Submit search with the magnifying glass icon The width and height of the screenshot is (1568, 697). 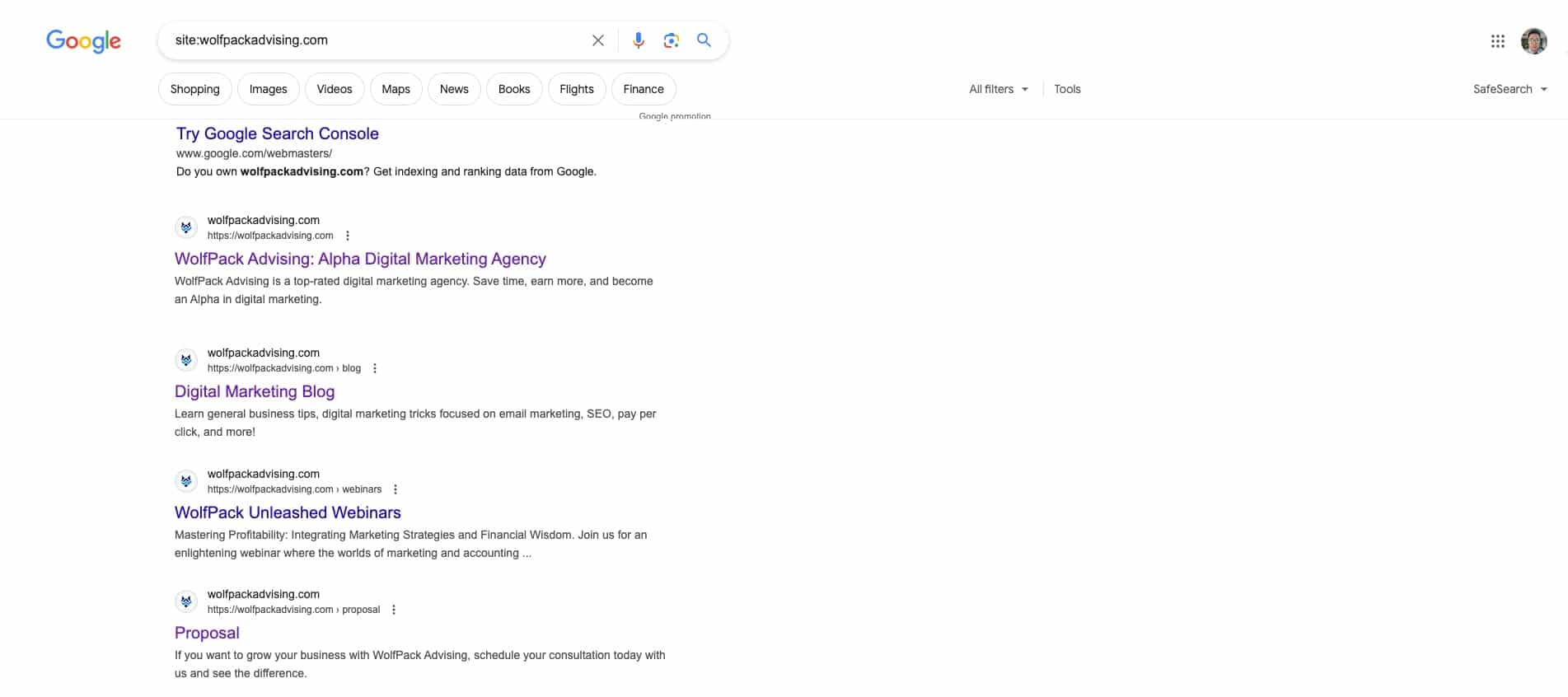(704, 40)
